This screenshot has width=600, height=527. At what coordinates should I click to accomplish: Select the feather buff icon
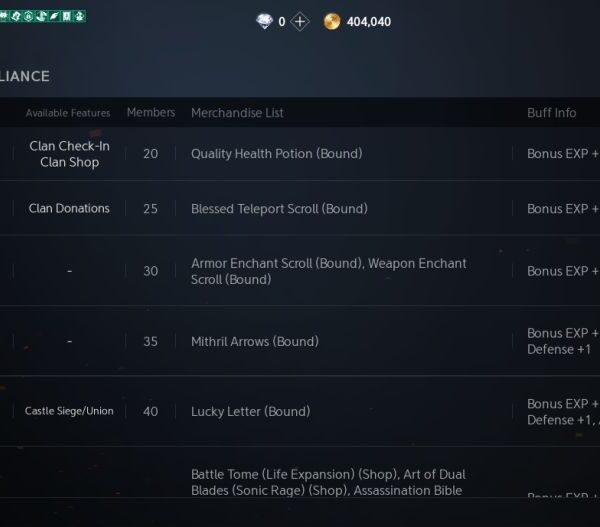[x=53, y=16]
